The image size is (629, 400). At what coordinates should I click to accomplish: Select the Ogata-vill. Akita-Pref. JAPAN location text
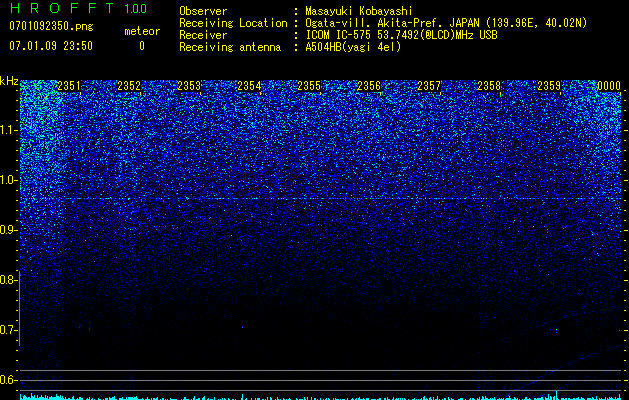pos(446,23)
